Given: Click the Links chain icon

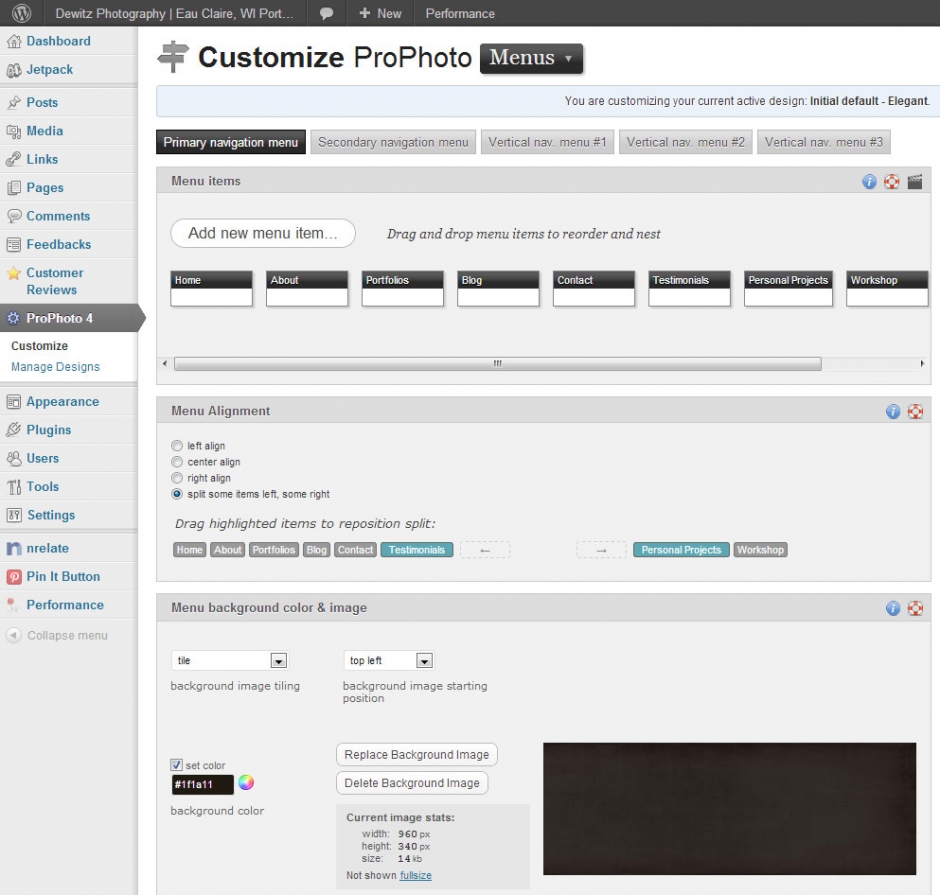Looking at the screenshot, I should point(14,159).
